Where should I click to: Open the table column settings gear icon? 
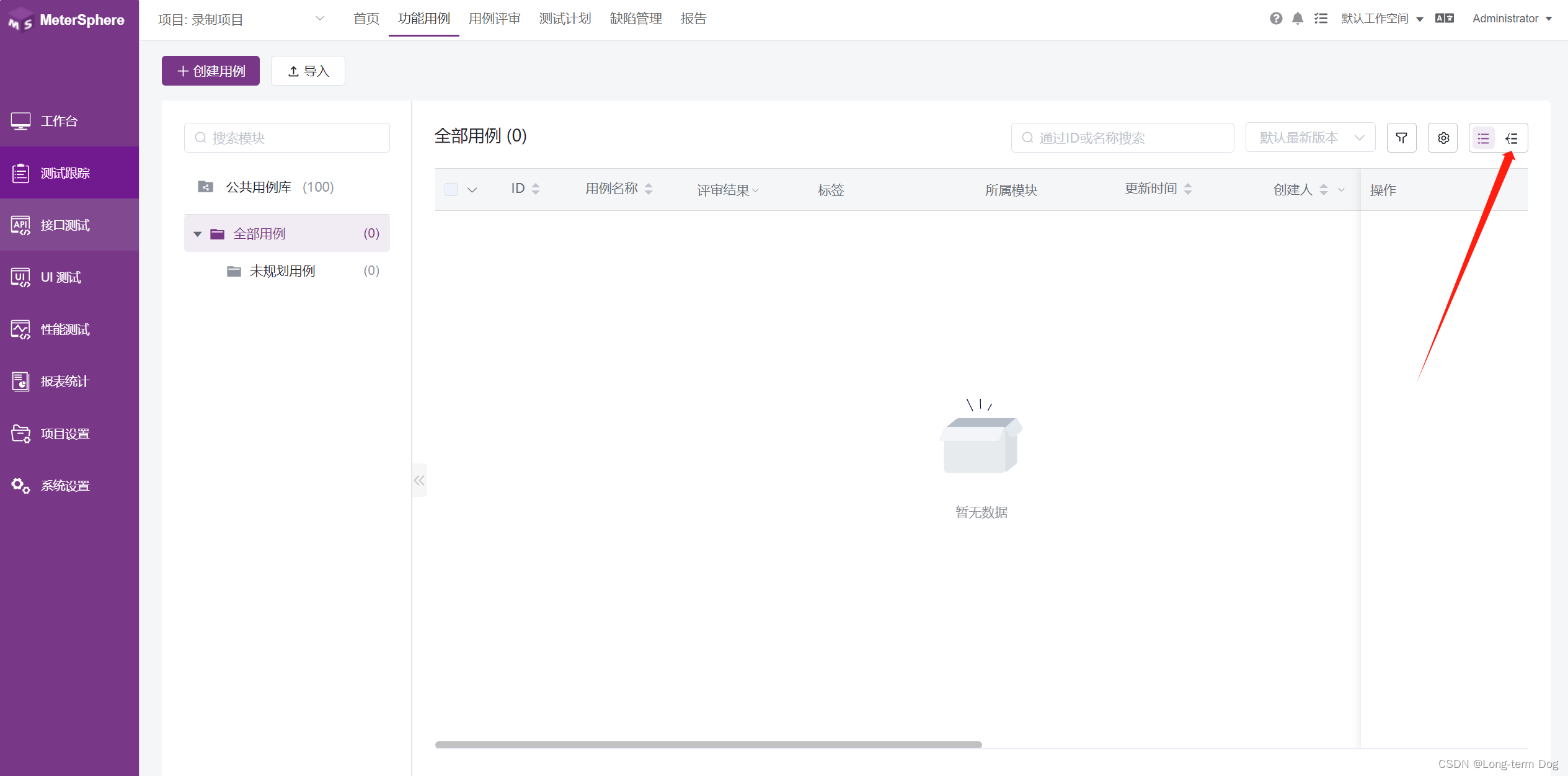(1443, 138)
